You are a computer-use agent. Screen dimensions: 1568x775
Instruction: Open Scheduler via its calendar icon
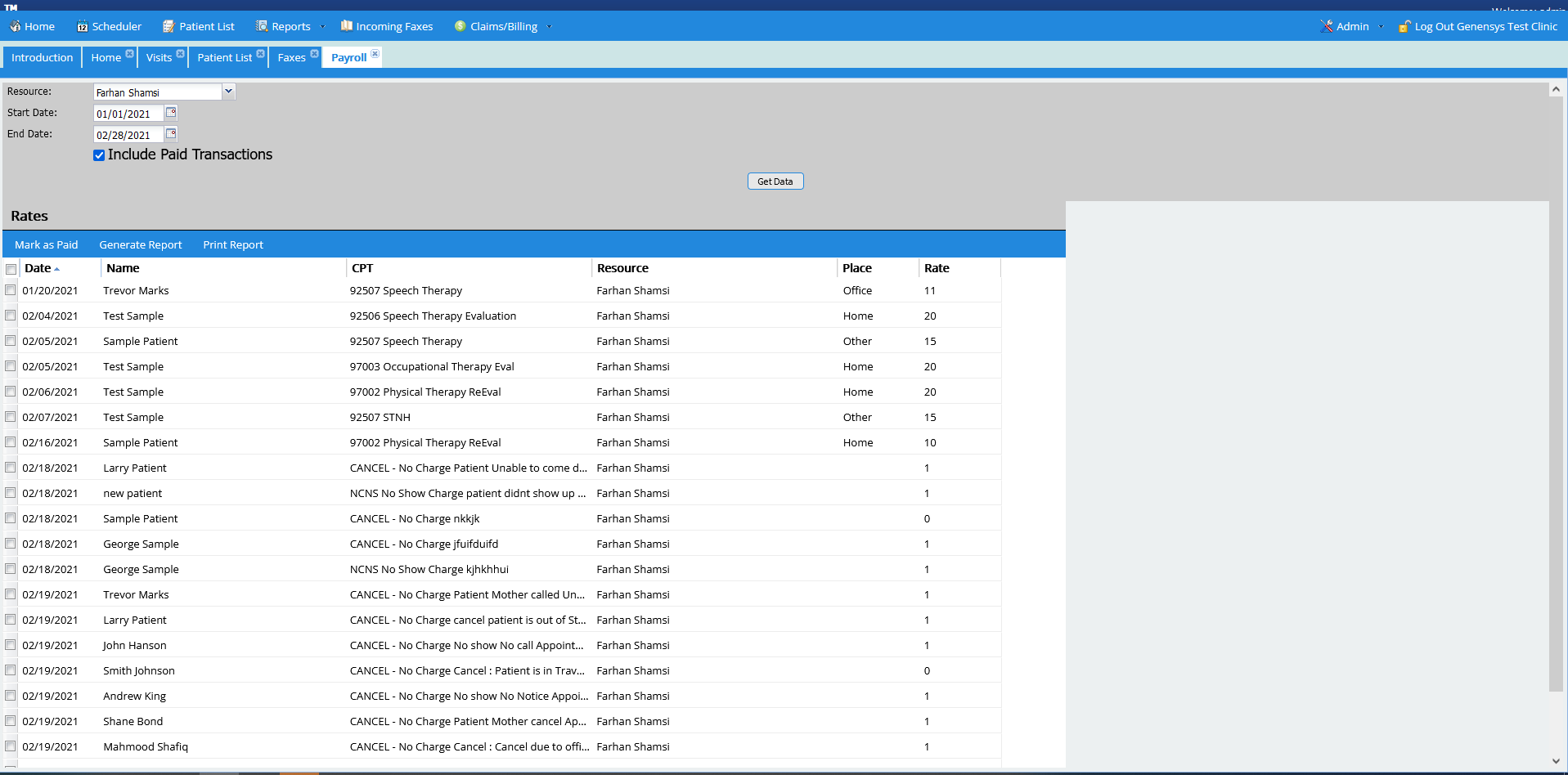82,26
